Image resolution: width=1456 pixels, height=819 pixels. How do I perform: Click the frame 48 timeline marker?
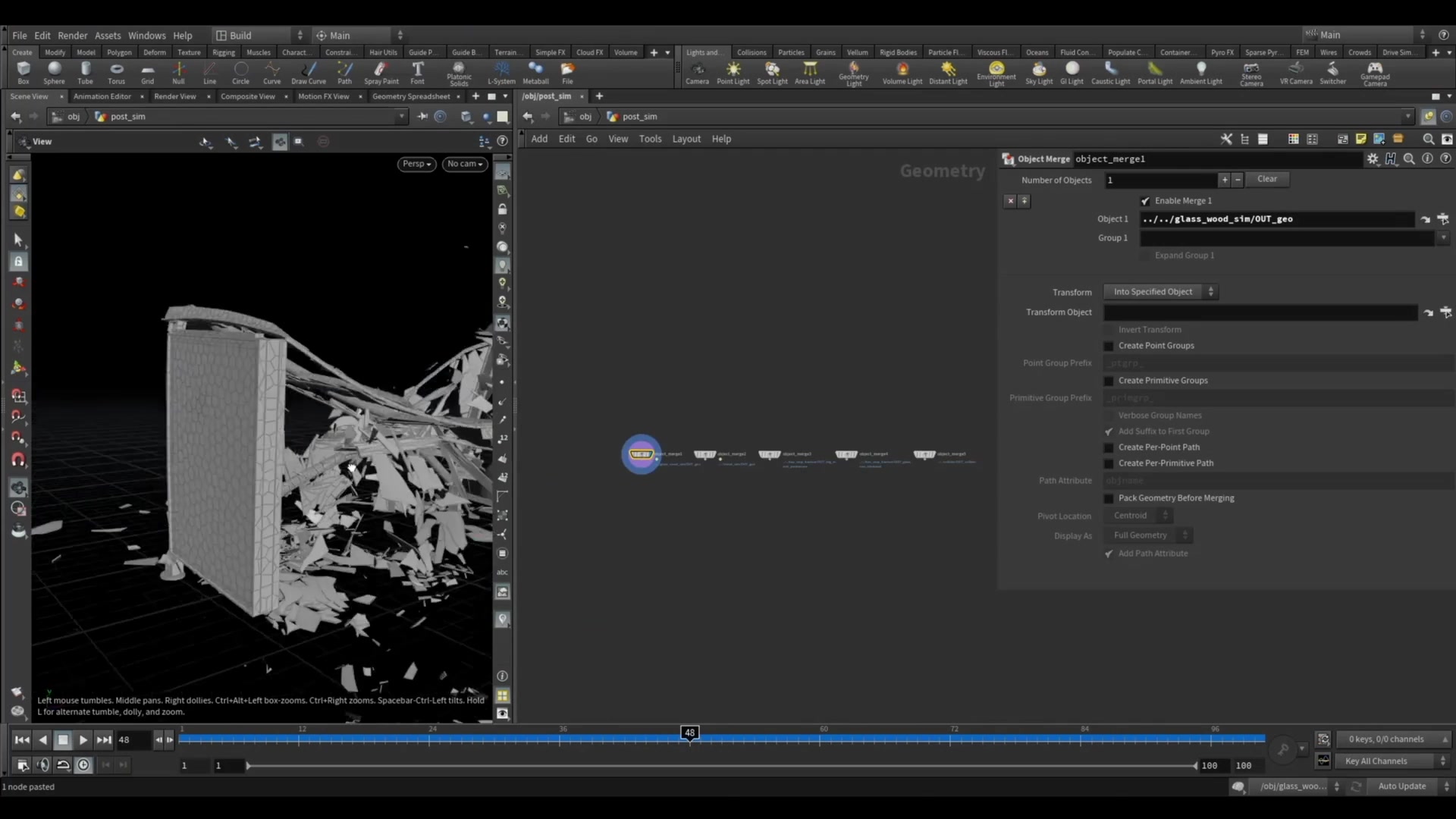689,733
